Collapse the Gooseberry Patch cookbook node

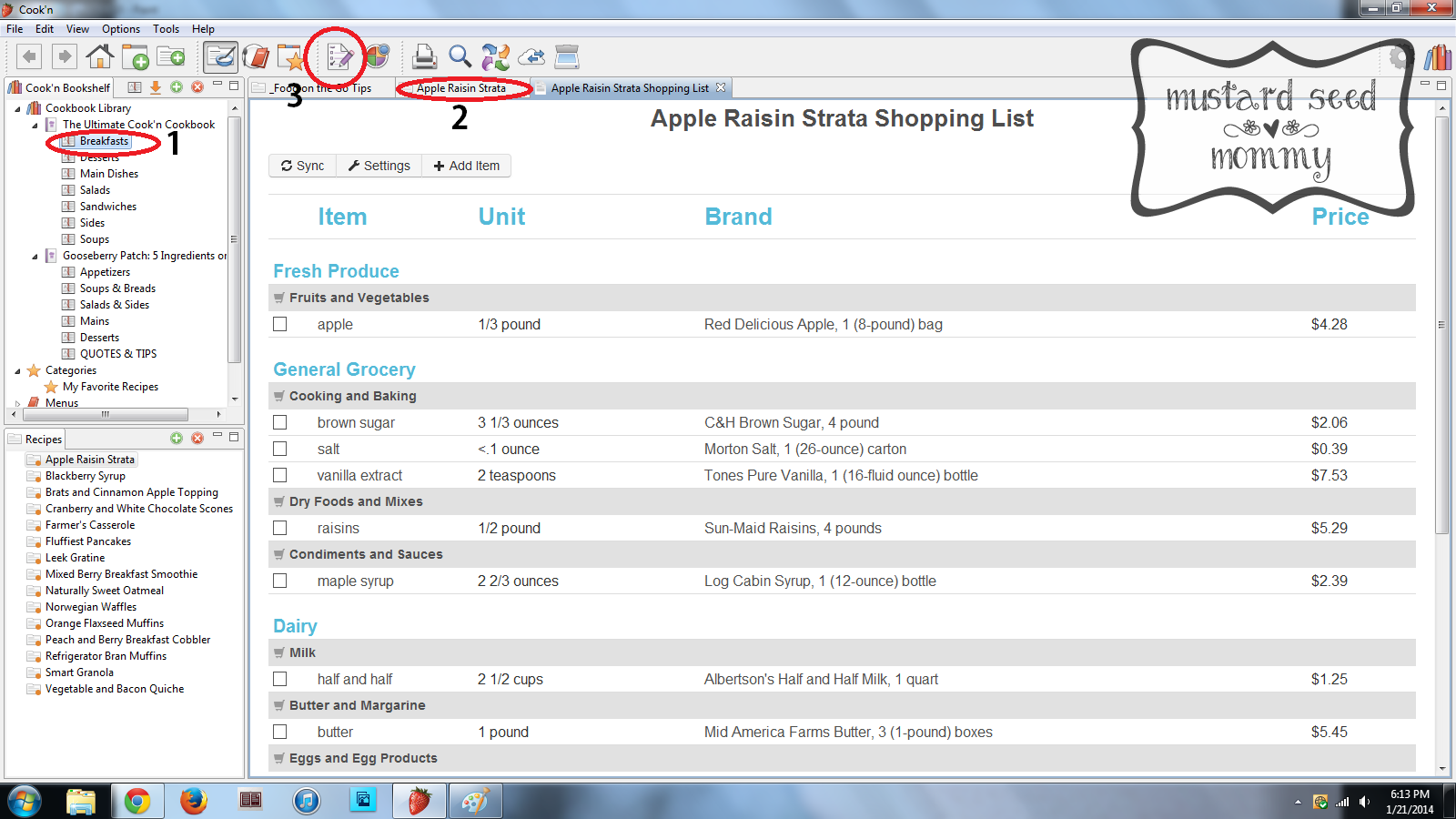(35, 257)
